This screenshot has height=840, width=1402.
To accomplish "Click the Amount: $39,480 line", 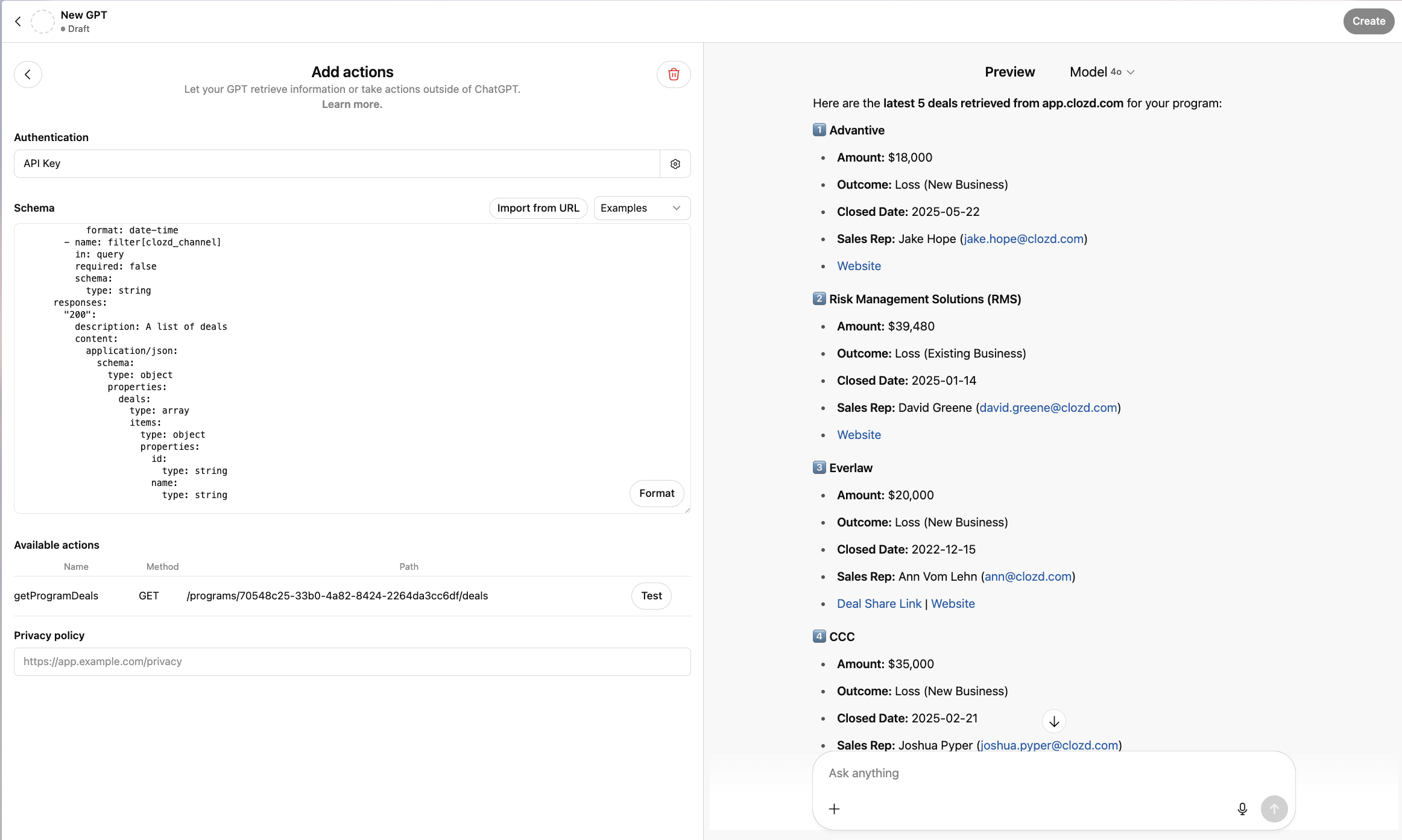I will click(886, 327).
